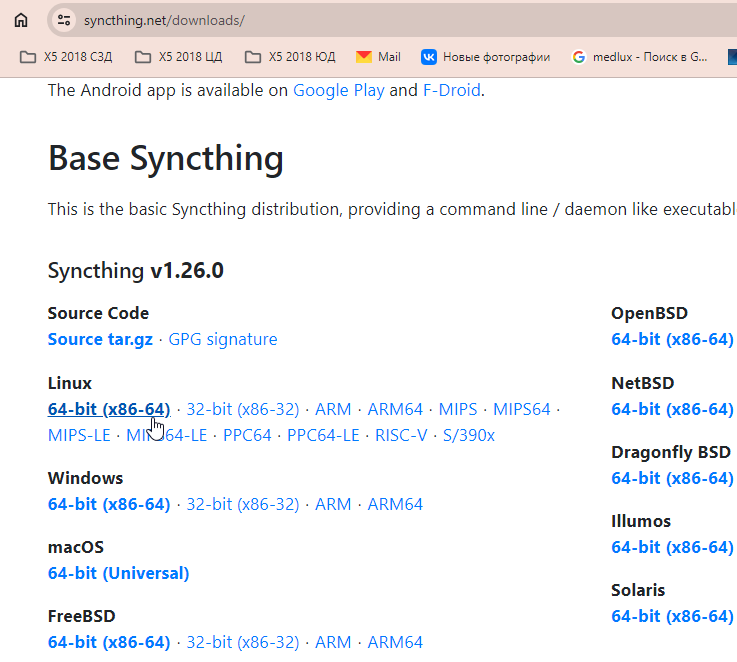Screen dimensions: 737x662
Task: Click the Dragonfly BSD section label
Action: [x=671, y=453]
